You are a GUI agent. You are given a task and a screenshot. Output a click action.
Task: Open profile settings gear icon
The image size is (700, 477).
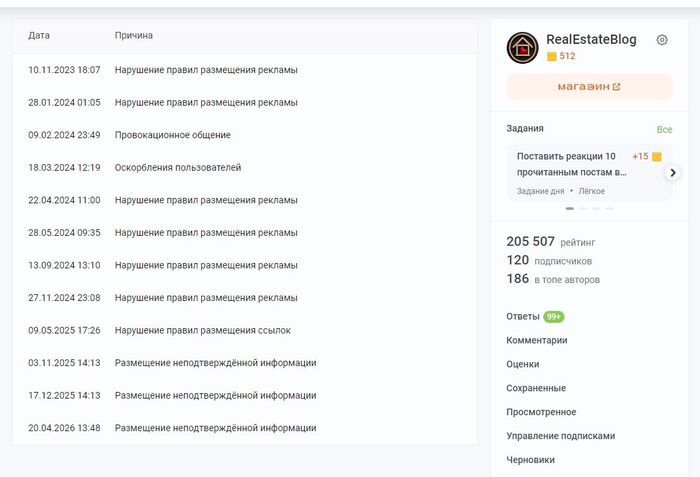[x=662, y=40]
